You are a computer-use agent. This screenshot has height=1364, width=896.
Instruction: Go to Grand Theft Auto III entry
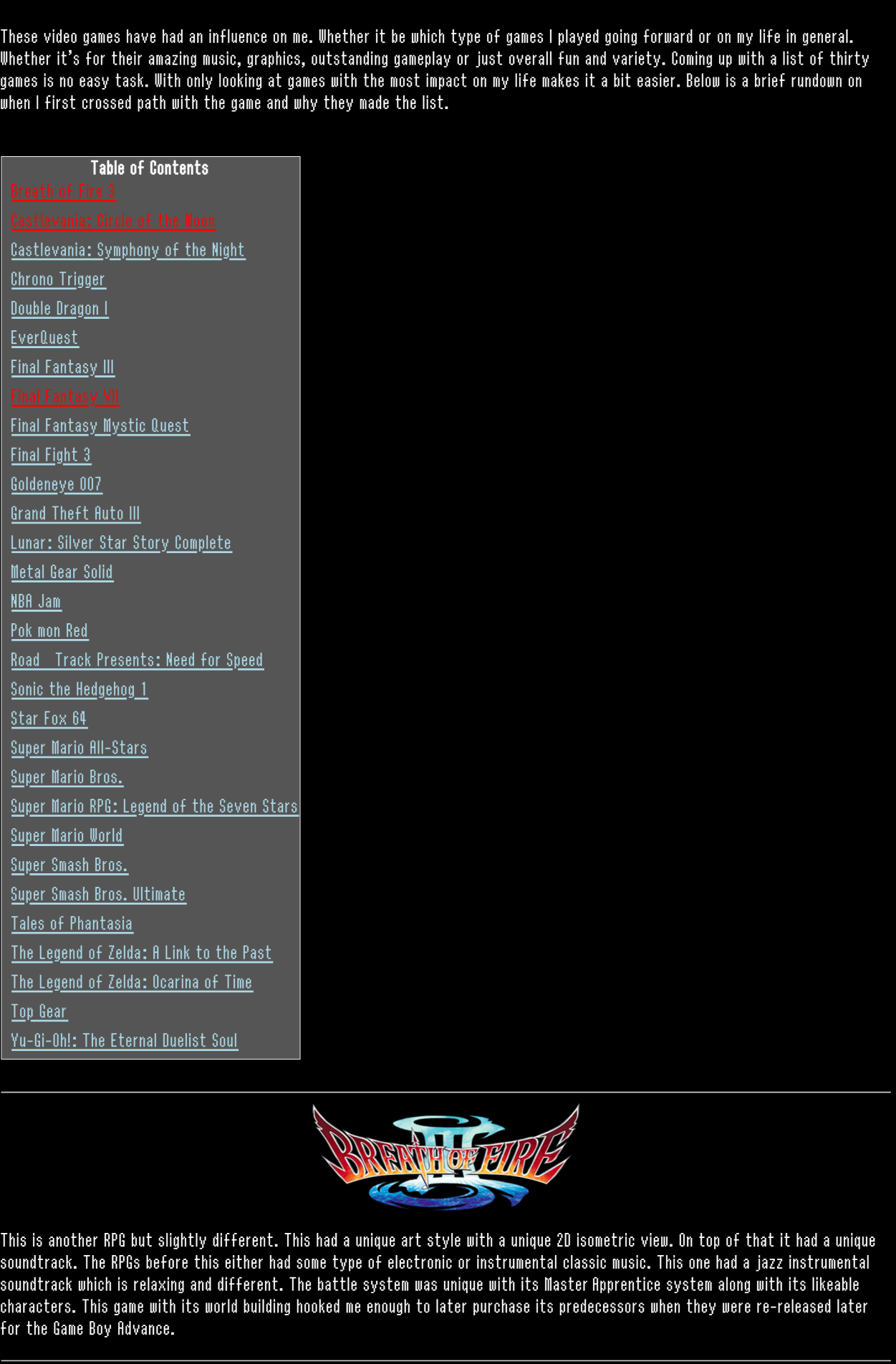point(75,514)
